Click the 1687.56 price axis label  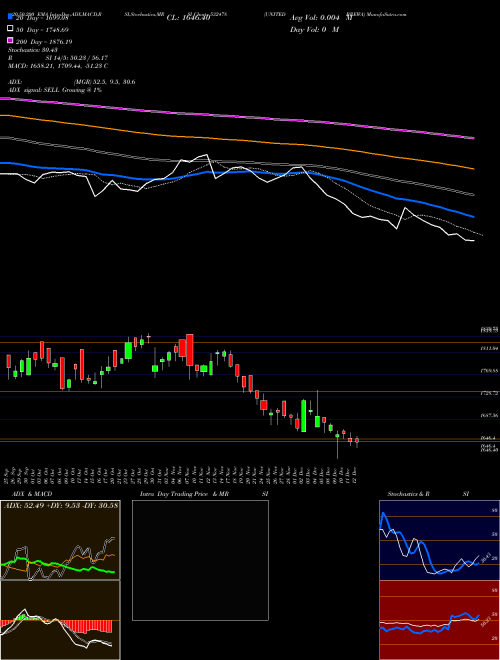[489, 415]
